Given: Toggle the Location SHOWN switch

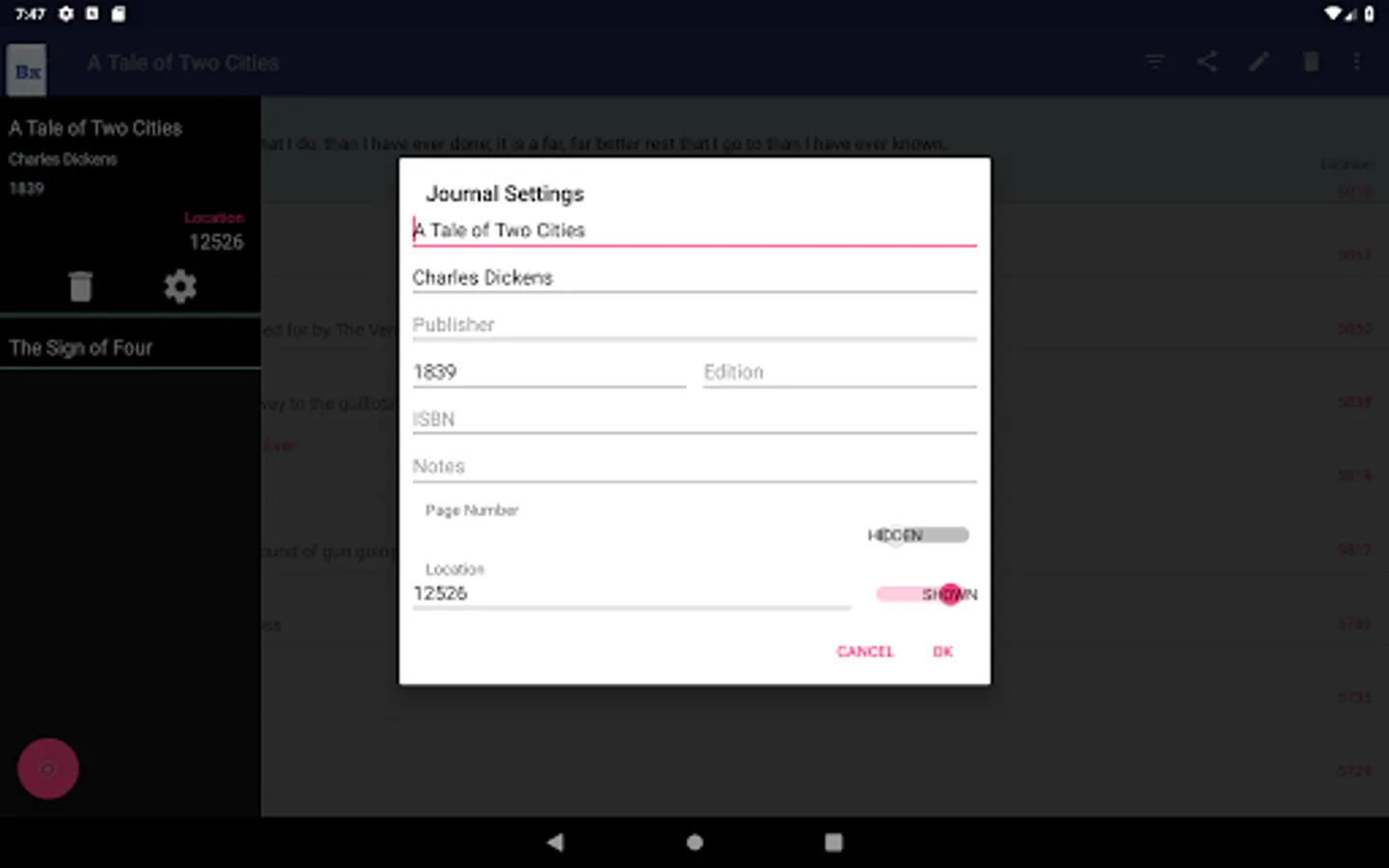Looking at the screenshot, I should pyautogui.click(x=926, y=594).
